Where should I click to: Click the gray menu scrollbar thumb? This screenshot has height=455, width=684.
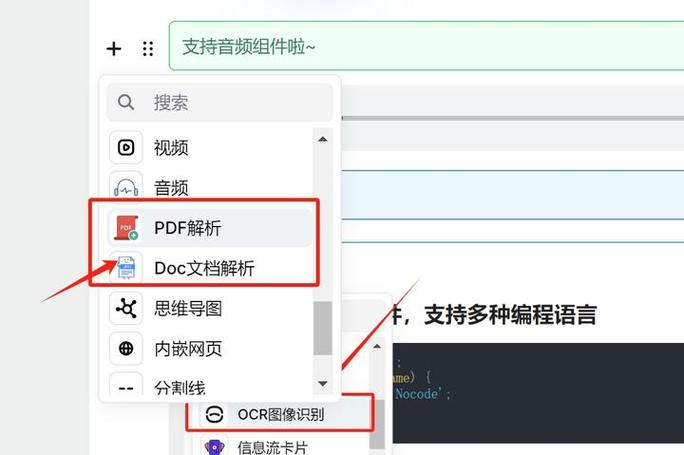click(323, 328)
